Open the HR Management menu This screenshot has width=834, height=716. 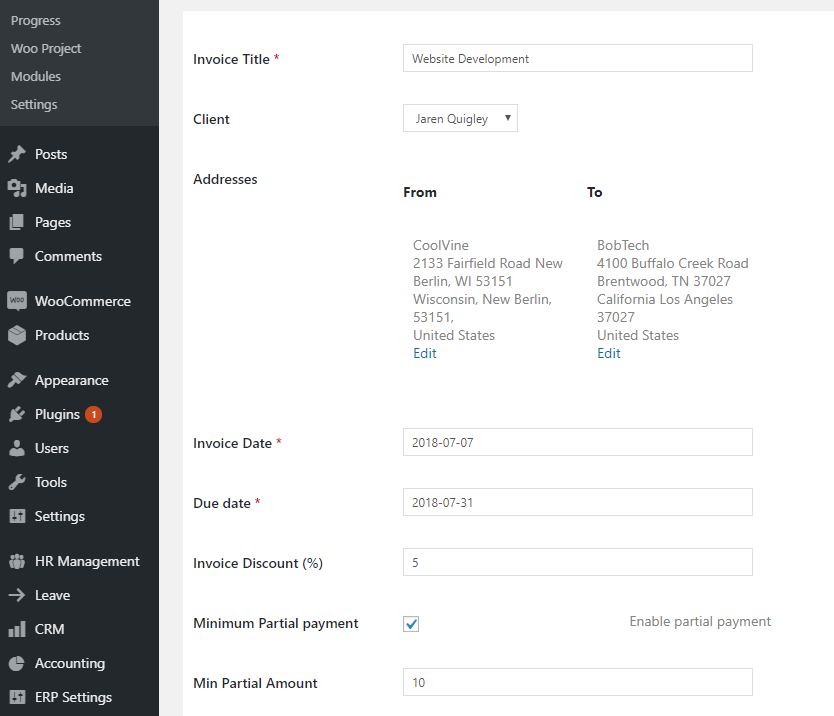coord(87,561)
